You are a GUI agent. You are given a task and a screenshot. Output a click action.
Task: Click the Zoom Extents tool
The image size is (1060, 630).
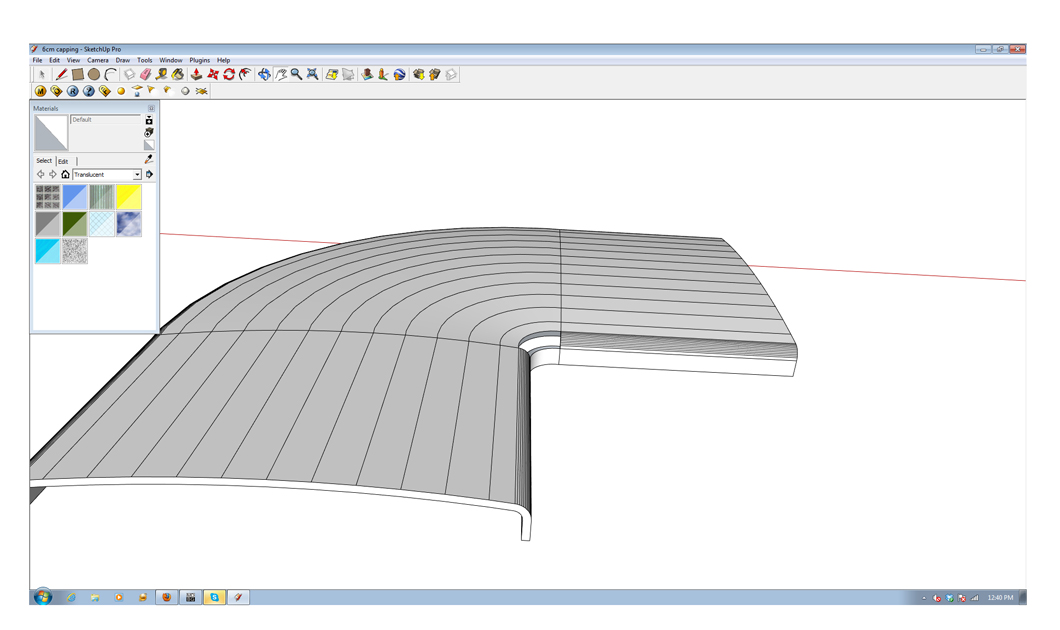pos(312,74)
